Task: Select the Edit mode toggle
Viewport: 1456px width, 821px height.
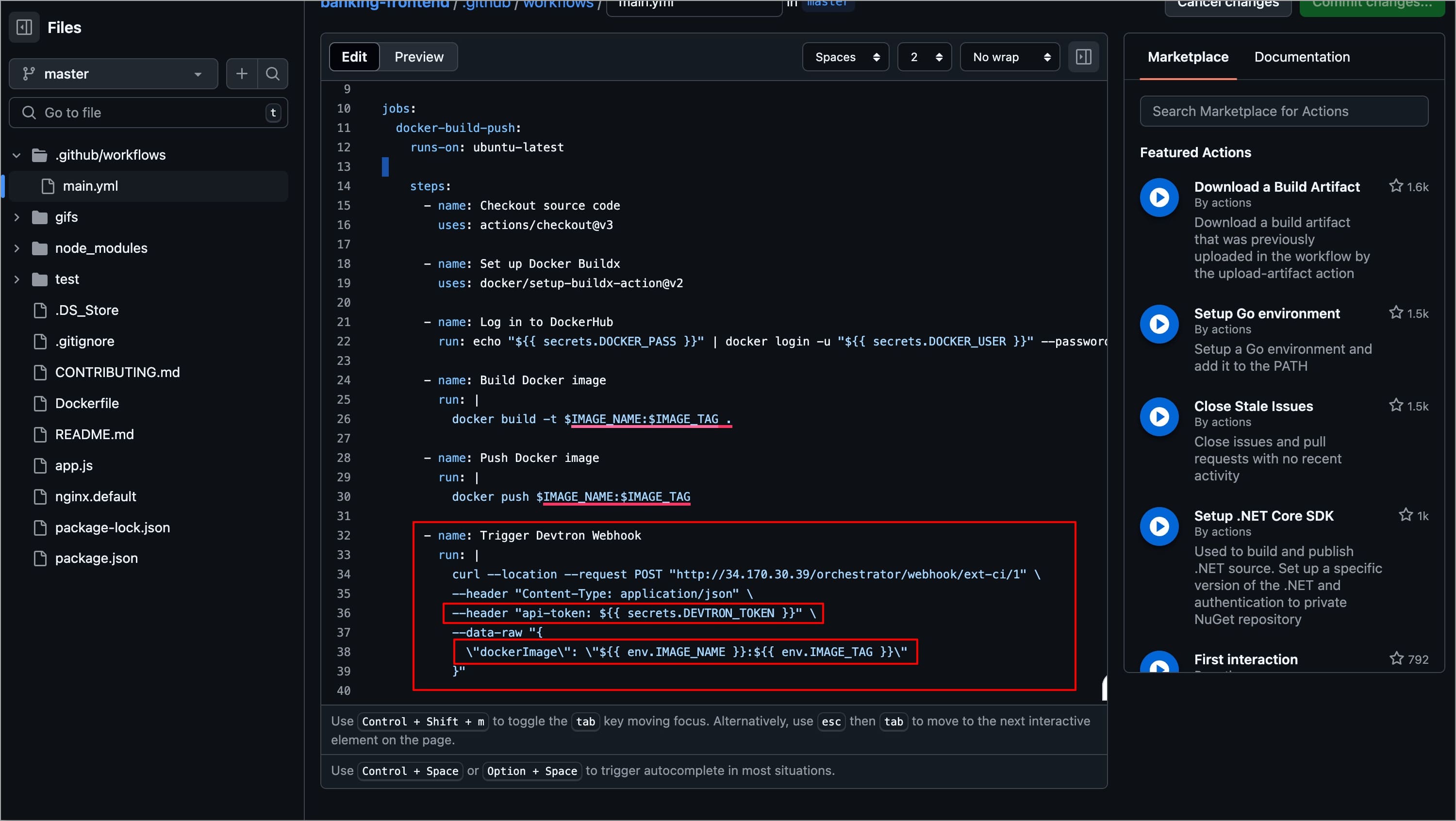Action: (354, 56)
